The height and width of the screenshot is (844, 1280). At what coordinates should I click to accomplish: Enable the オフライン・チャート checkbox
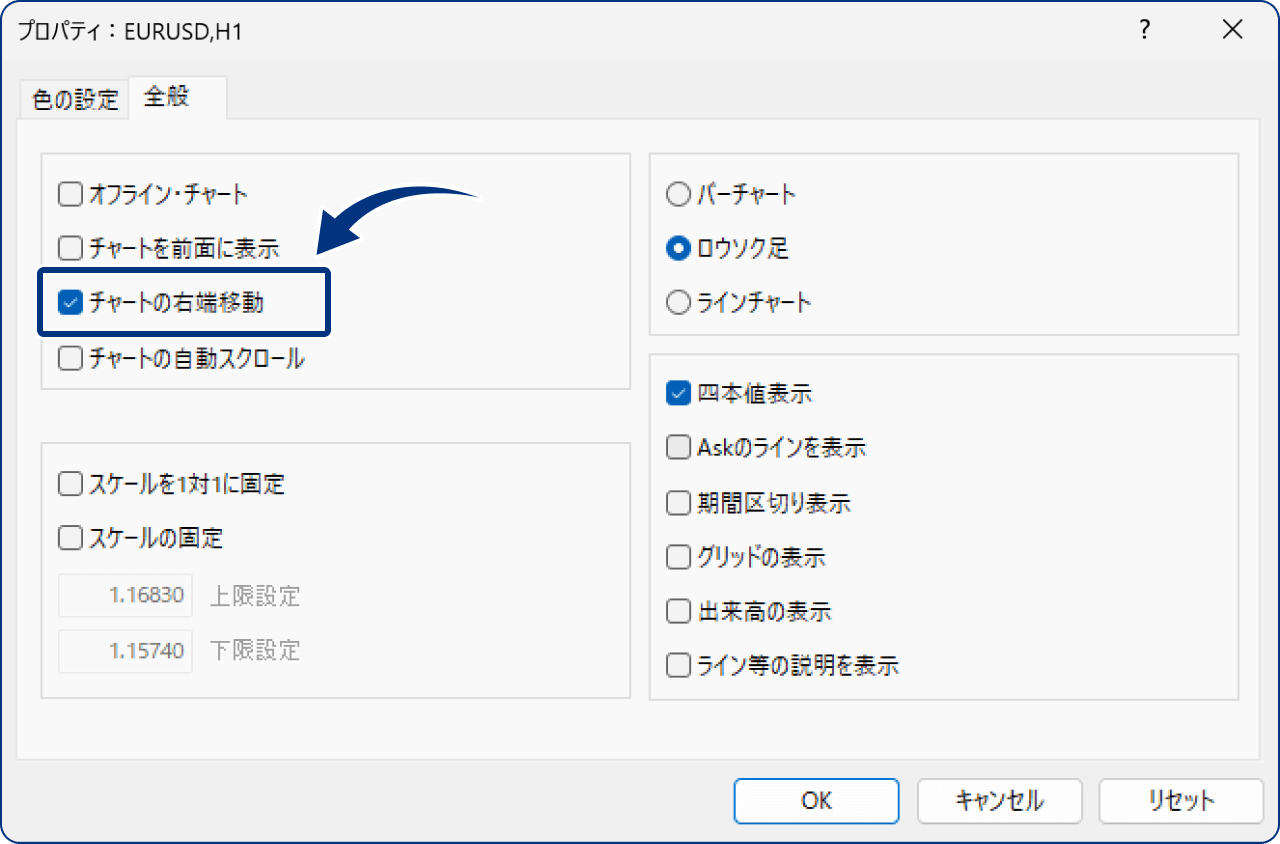[70, 194]
